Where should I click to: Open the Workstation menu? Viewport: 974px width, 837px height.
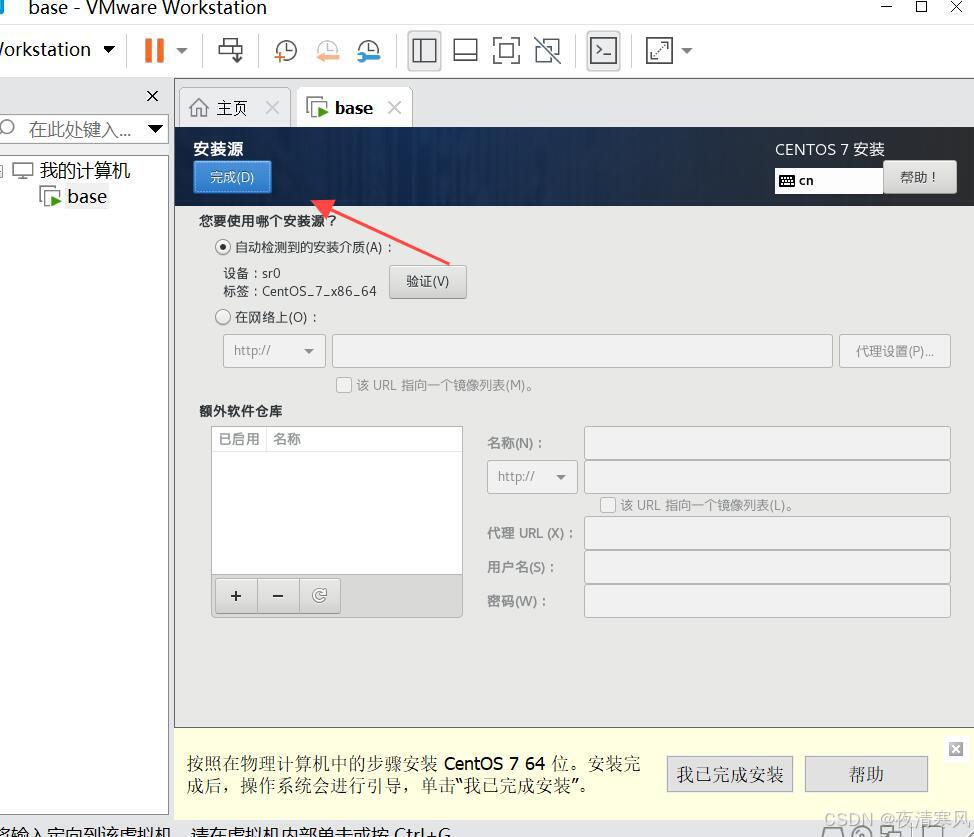(x=57, y=50)
